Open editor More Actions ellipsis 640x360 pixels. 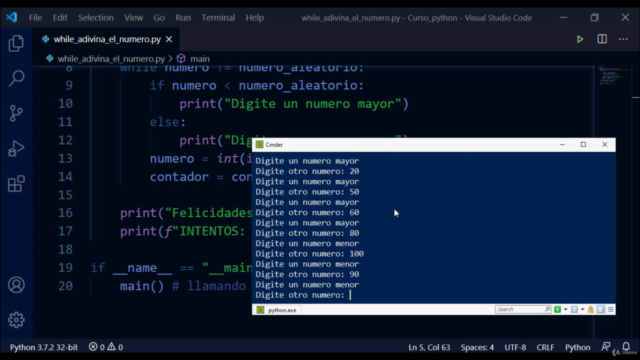tap(623, 39)
